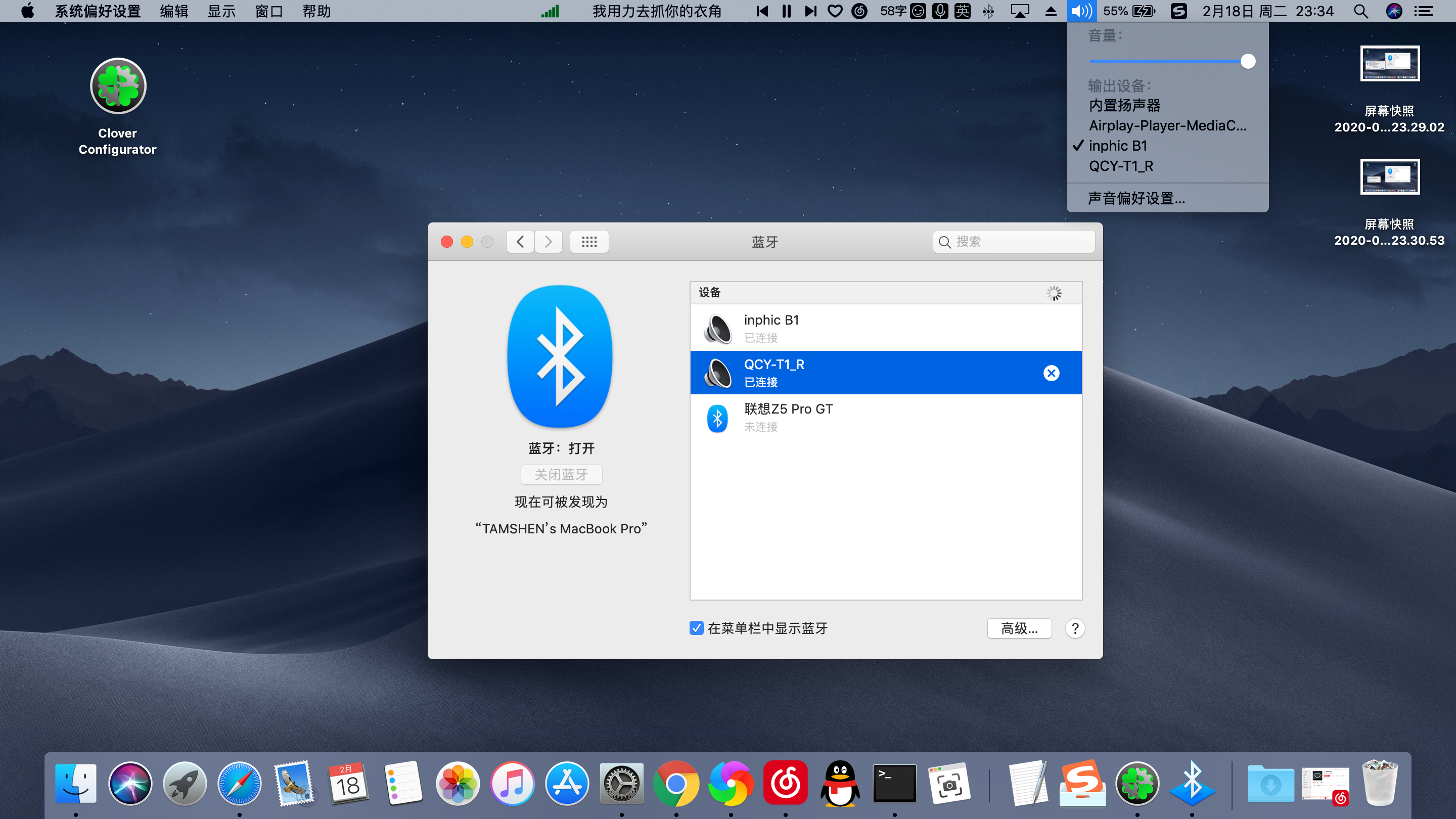The width and height of the screenshot is (1456, 819).
Task: Choose QCY-T1_R as output device
Action: tap(1120, 166)
